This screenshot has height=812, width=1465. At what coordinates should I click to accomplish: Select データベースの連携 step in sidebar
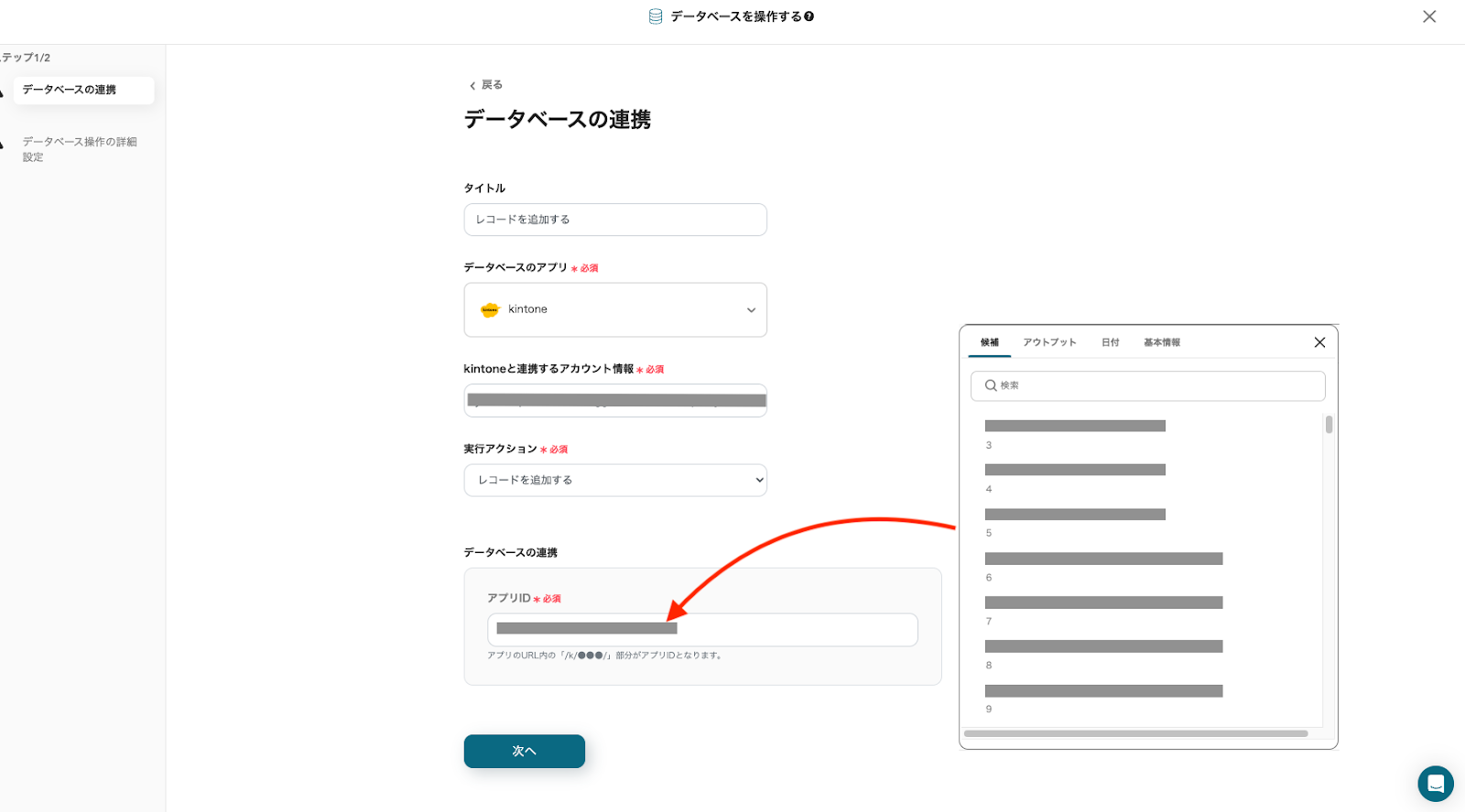(83, 90)
